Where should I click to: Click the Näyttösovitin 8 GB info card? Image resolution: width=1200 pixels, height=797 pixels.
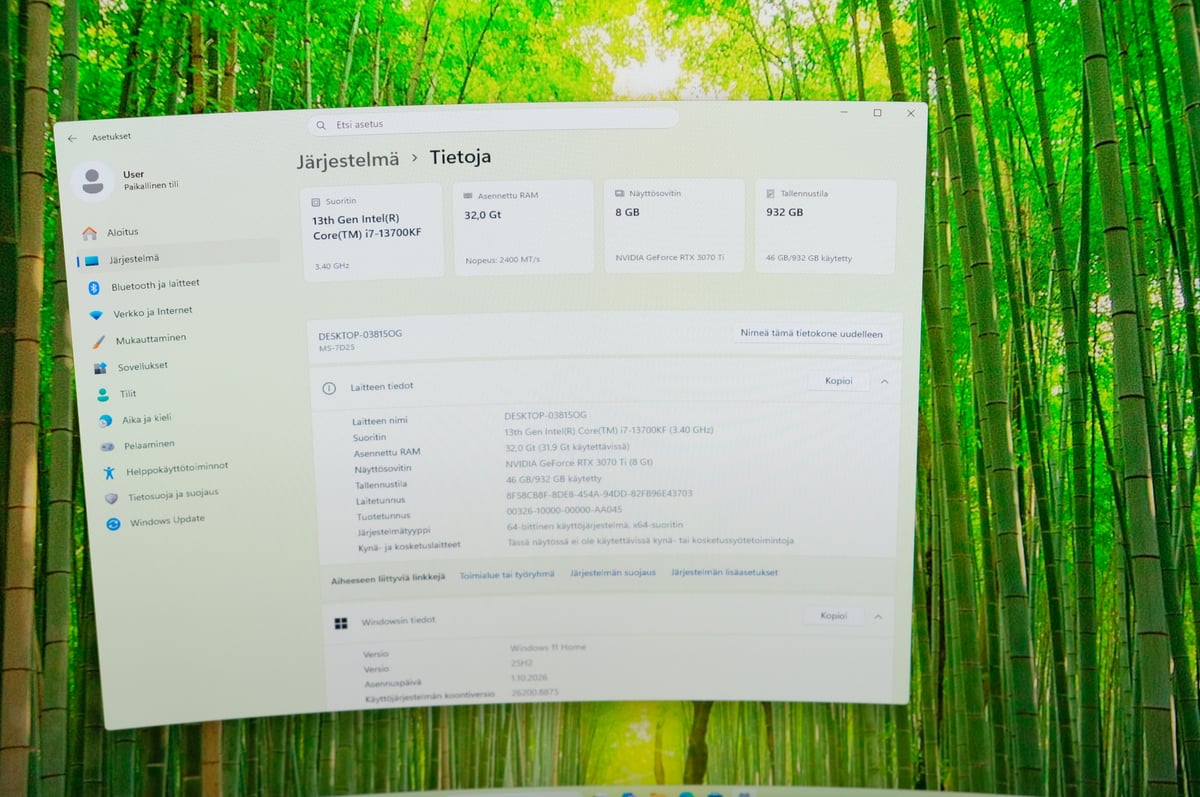674,227
